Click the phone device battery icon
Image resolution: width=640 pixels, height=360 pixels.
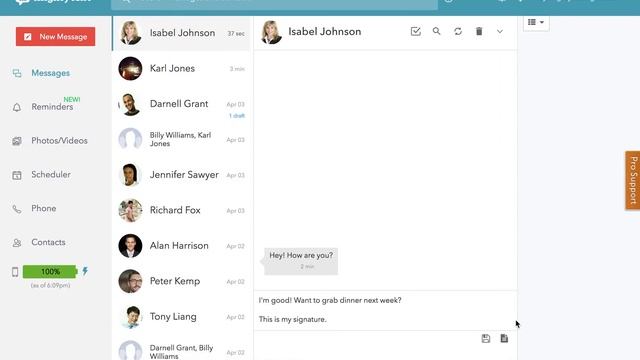coord(15,272)
